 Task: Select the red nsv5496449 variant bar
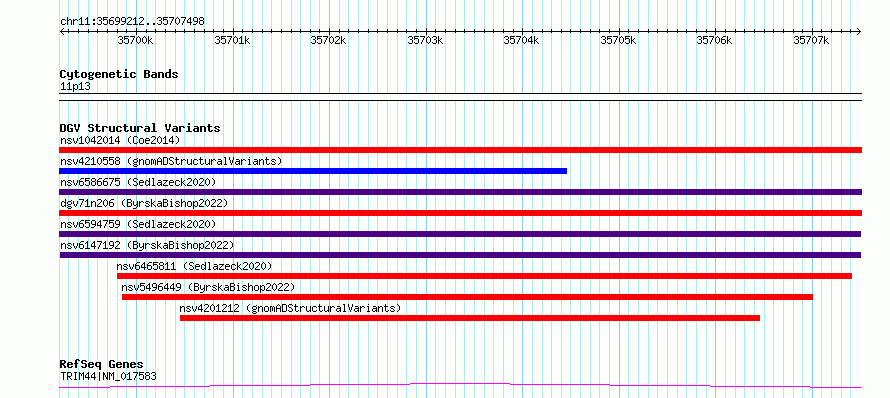467,297
